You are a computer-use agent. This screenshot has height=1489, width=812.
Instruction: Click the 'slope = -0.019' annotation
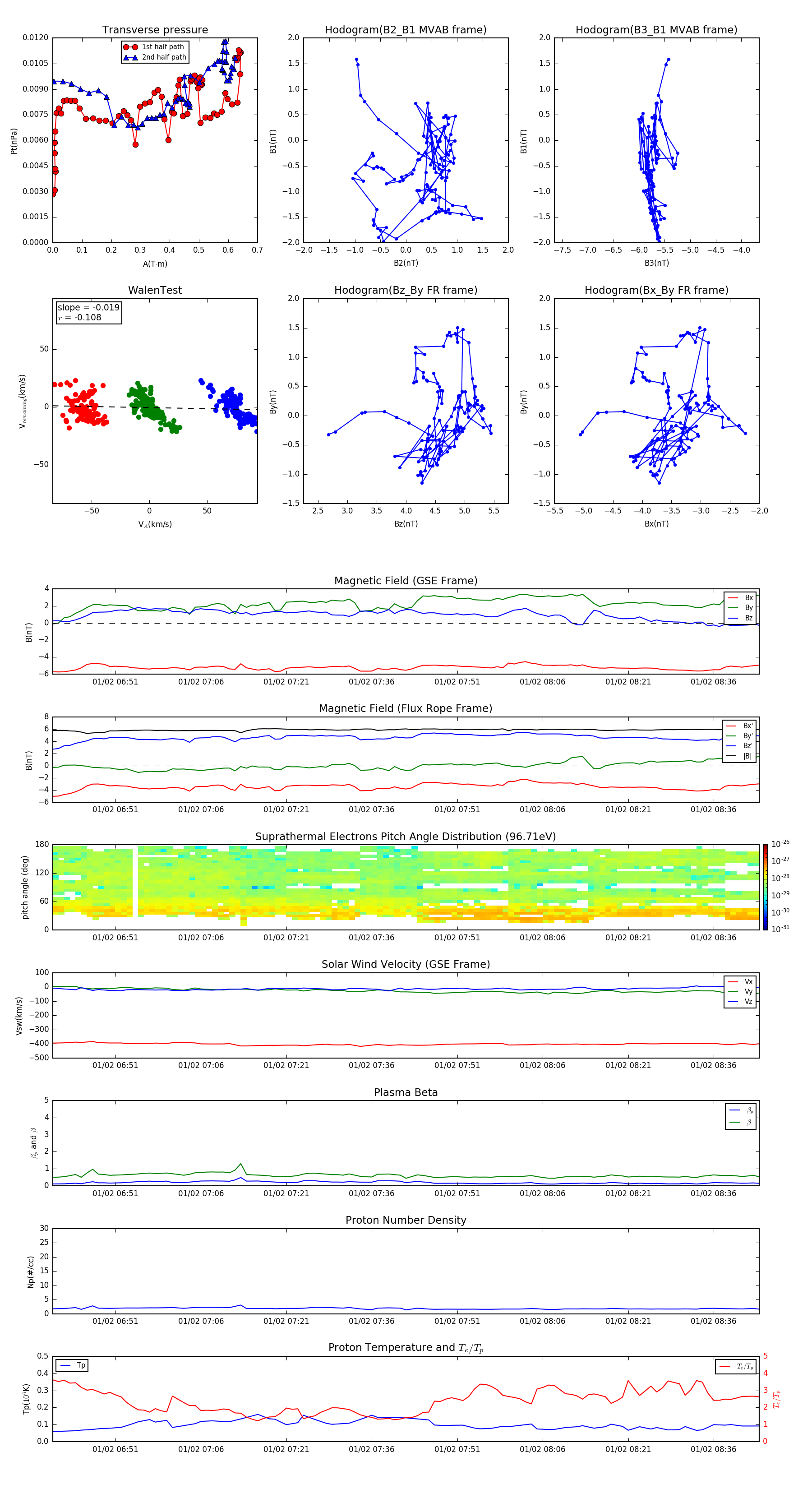pyautogui.click(x=88, y=308)
